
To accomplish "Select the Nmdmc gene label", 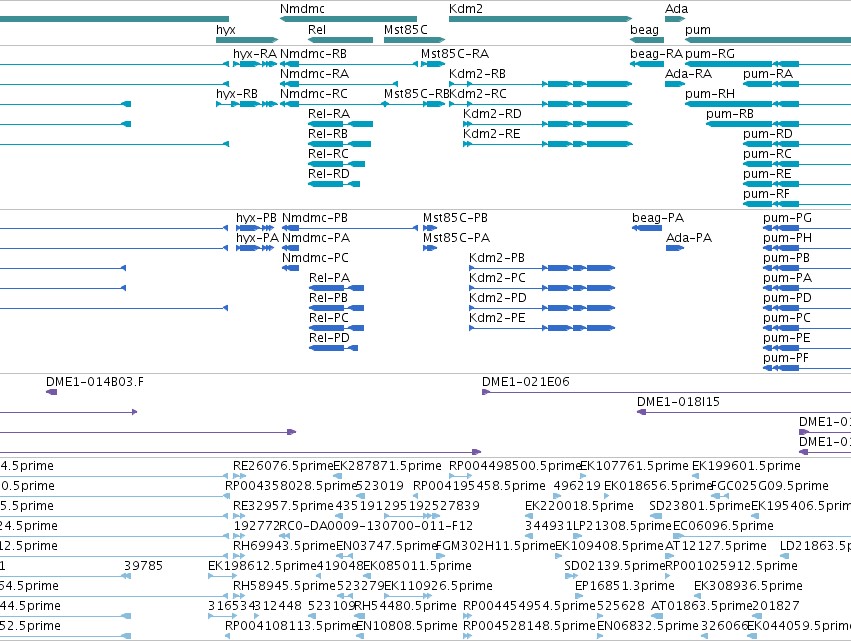I will tap(302, 9).
